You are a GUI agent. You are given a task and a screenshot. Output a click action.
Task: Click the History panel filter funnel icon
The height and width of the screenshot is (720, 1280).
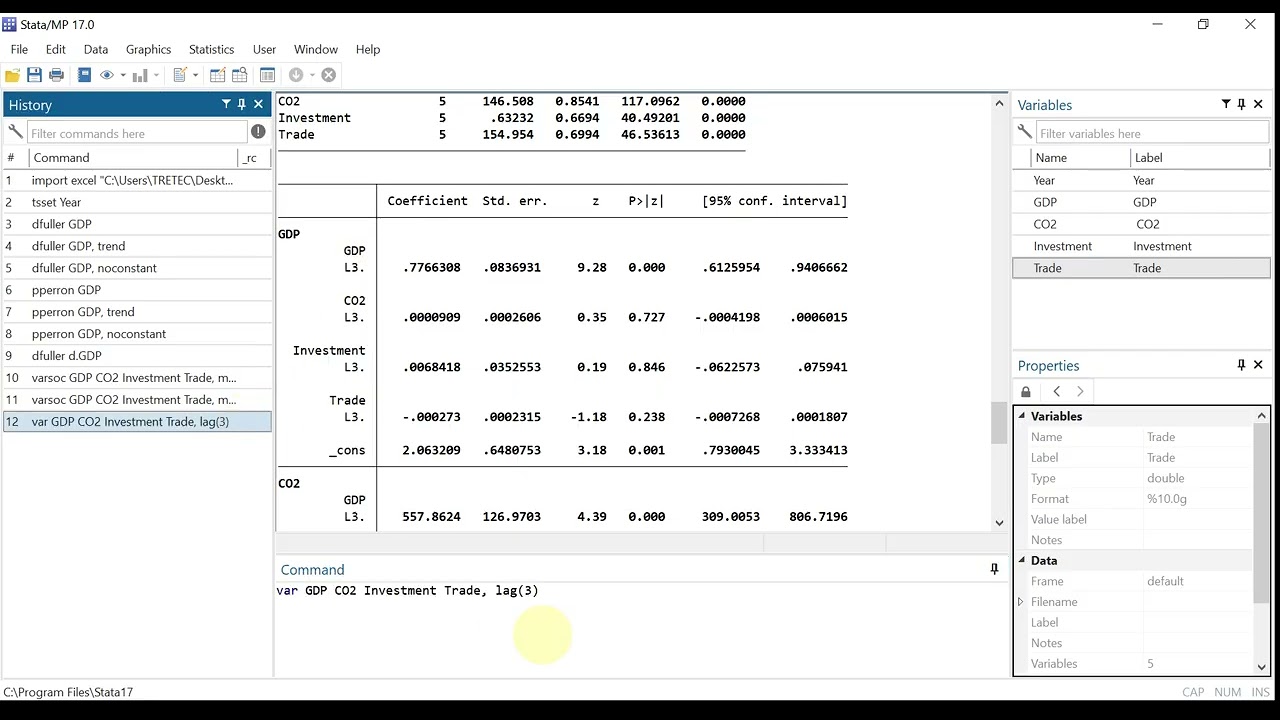click(x=226, y=104)
